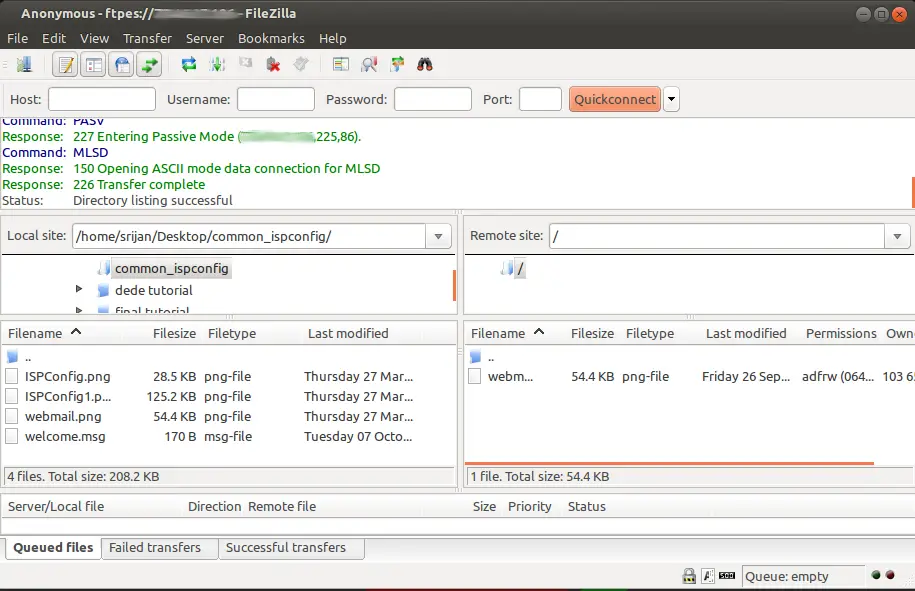This screenshot has width=915, height=591.
Task: Disconnect from the current server
Action: pos(273,65)
